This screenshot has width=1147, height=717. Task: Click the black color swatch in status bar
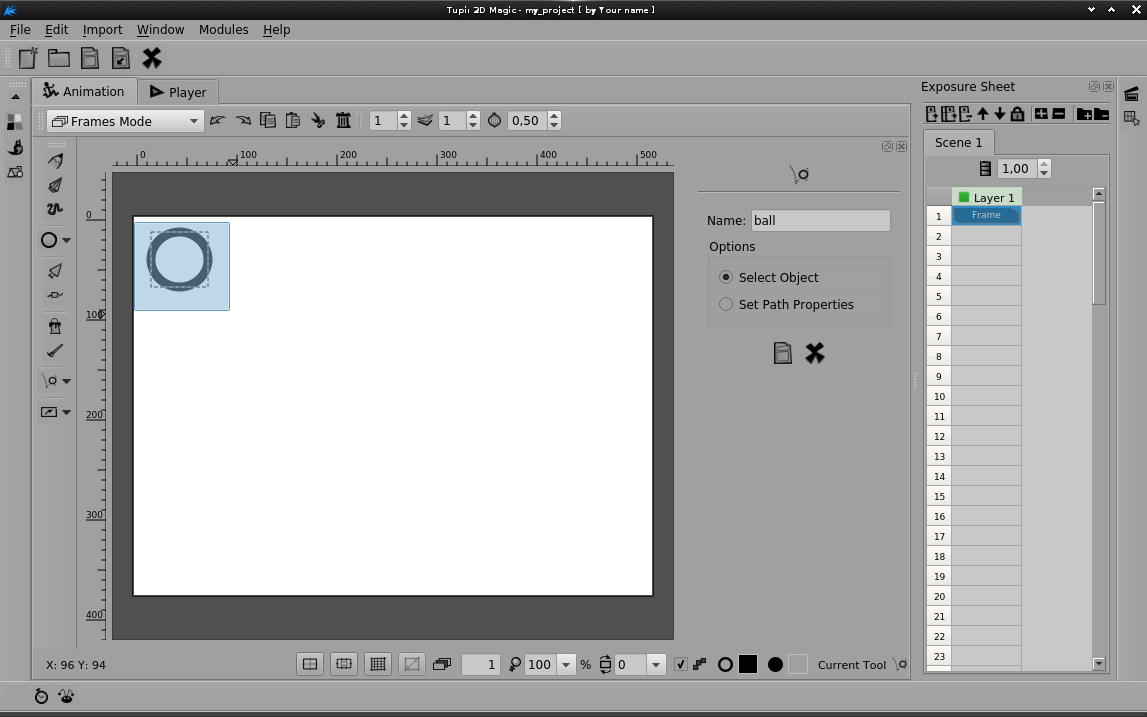tap(748, 664)
